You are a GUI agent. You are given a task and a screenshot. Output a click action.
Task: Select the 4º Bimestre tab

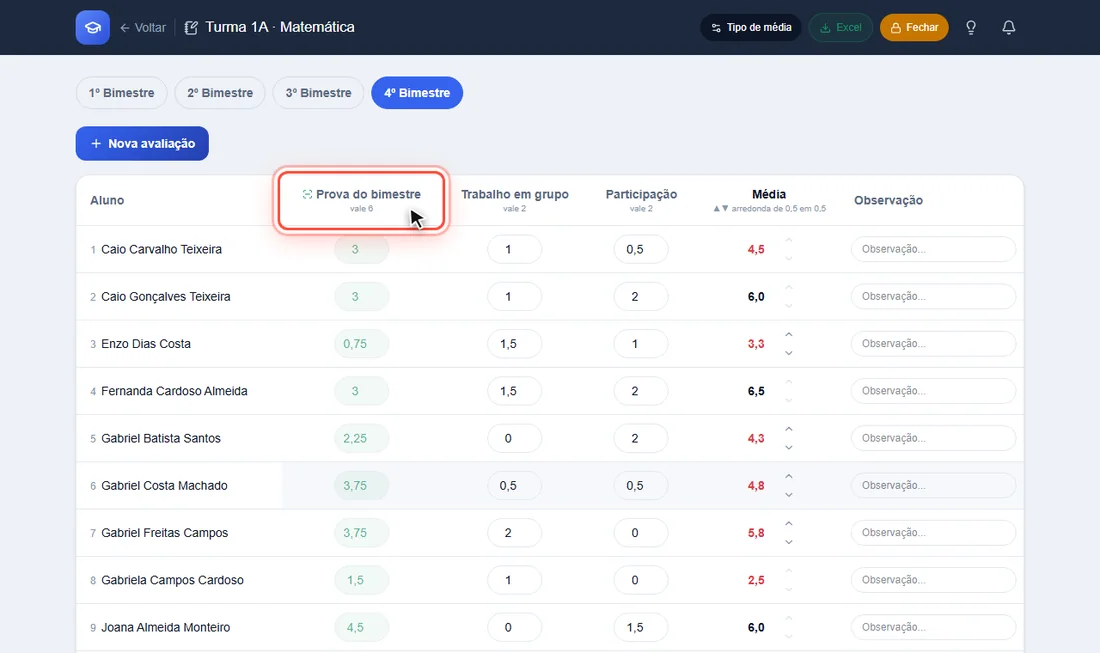417,93
